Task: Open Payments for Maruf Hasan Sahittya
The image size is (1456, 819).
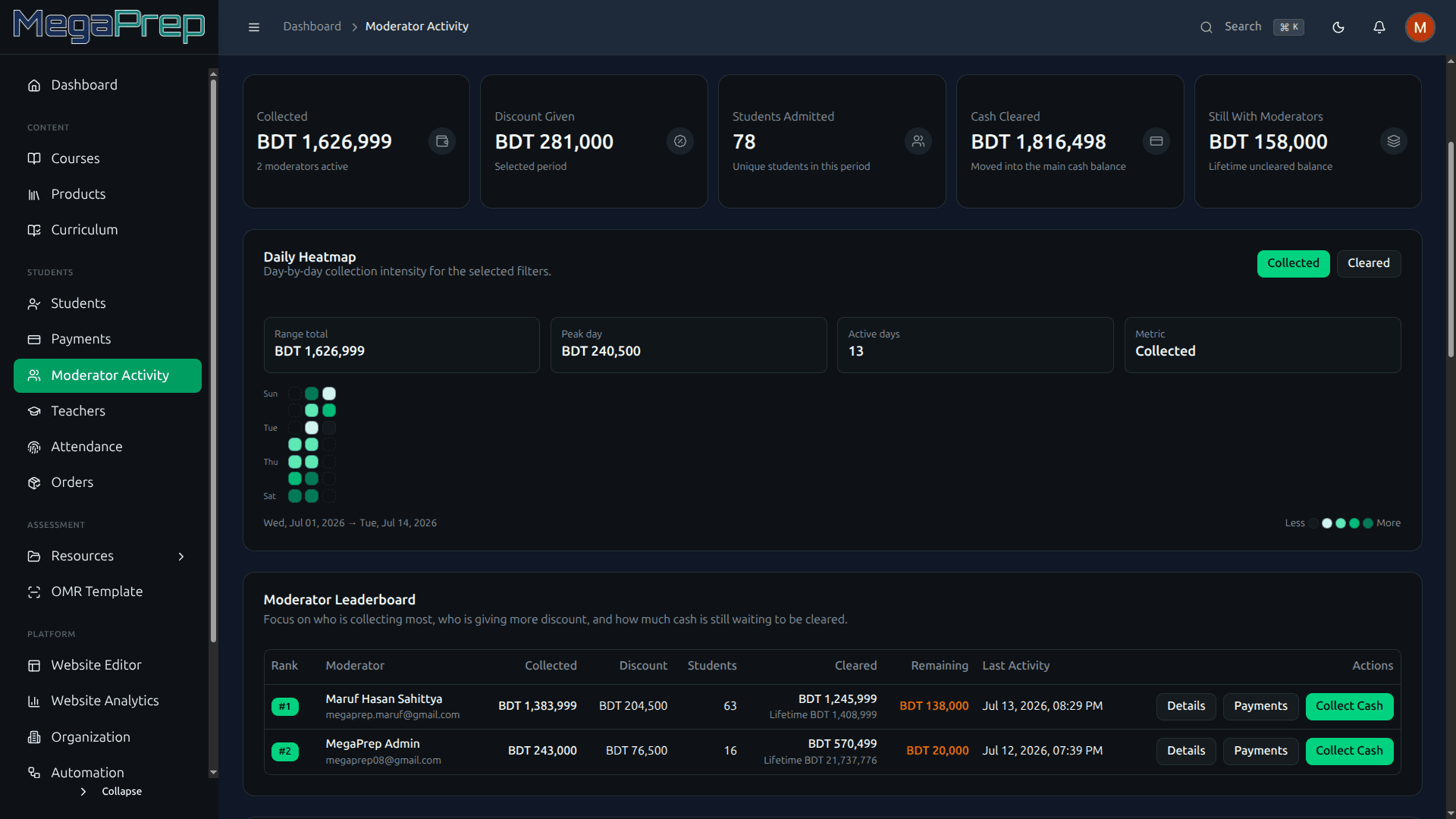Action: point(1260,707)
